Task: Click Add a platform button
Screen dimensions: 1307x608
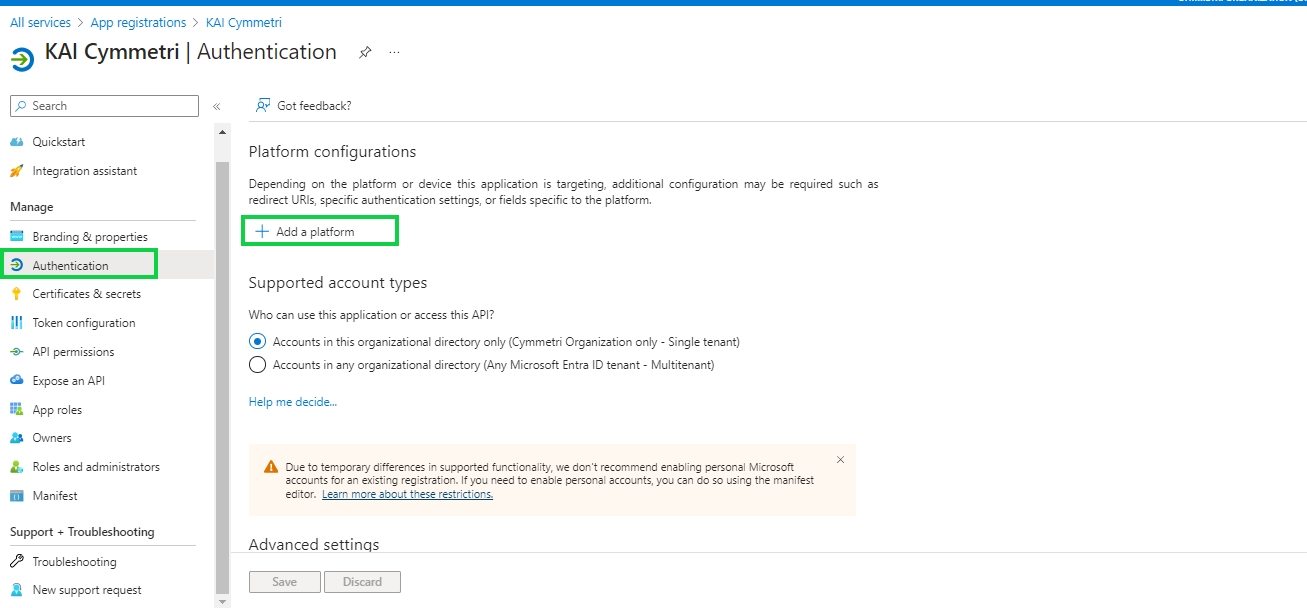Action: 315,232
